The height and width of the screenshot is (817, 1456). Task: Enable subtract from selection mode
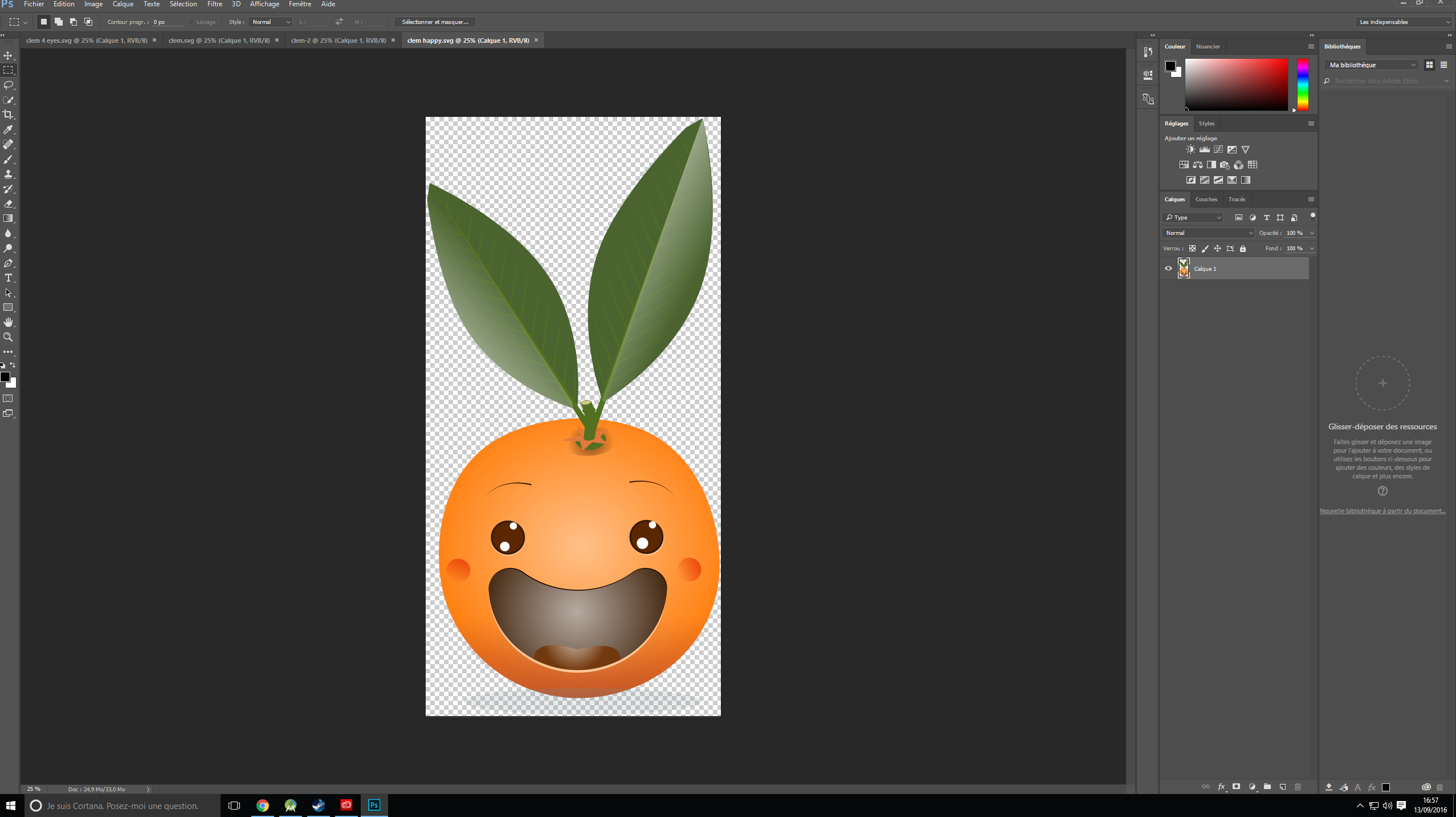73,22
